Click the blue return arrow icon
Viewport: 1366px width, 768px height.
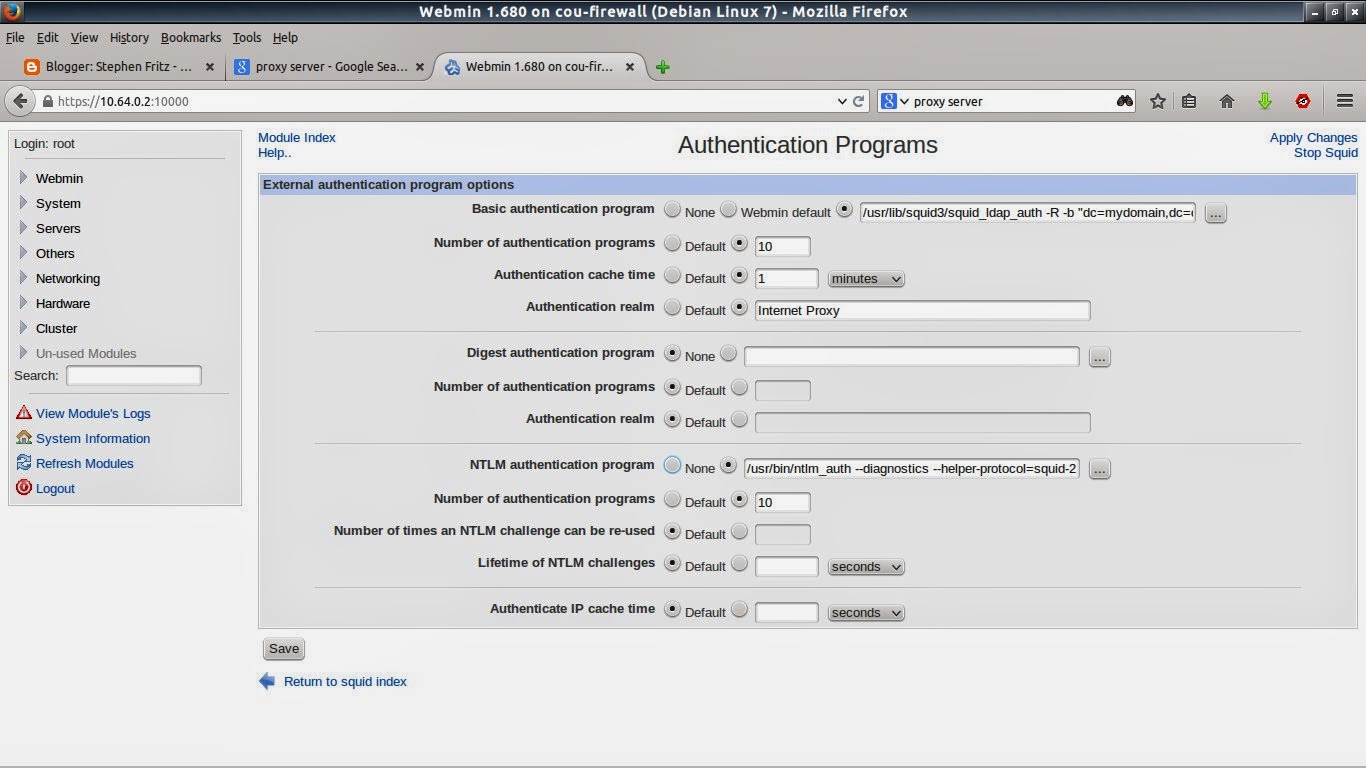pos(267,681)
